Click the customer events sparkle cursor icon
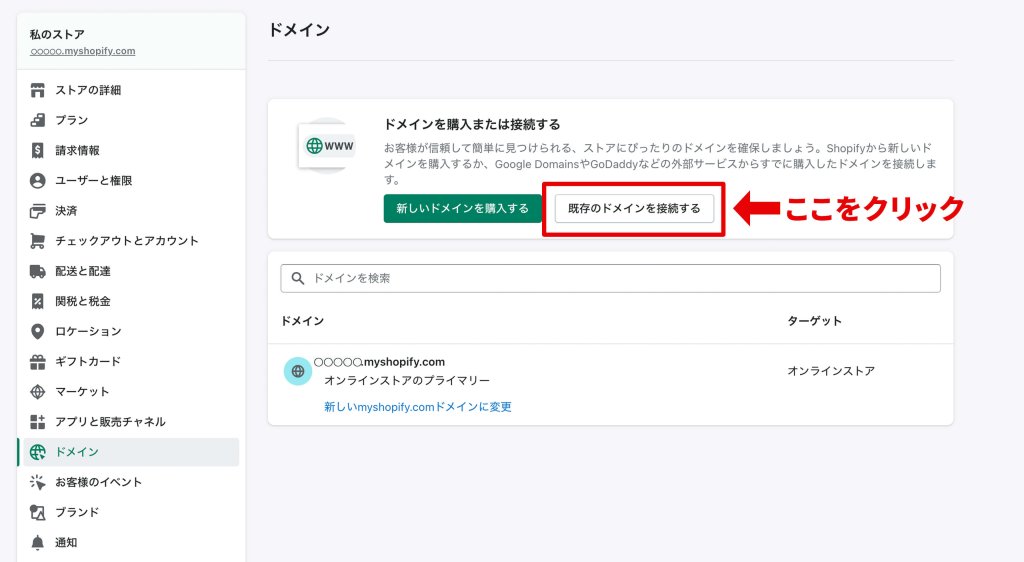This screenshot has width=1024, height=562. click(x=38, y=482)
